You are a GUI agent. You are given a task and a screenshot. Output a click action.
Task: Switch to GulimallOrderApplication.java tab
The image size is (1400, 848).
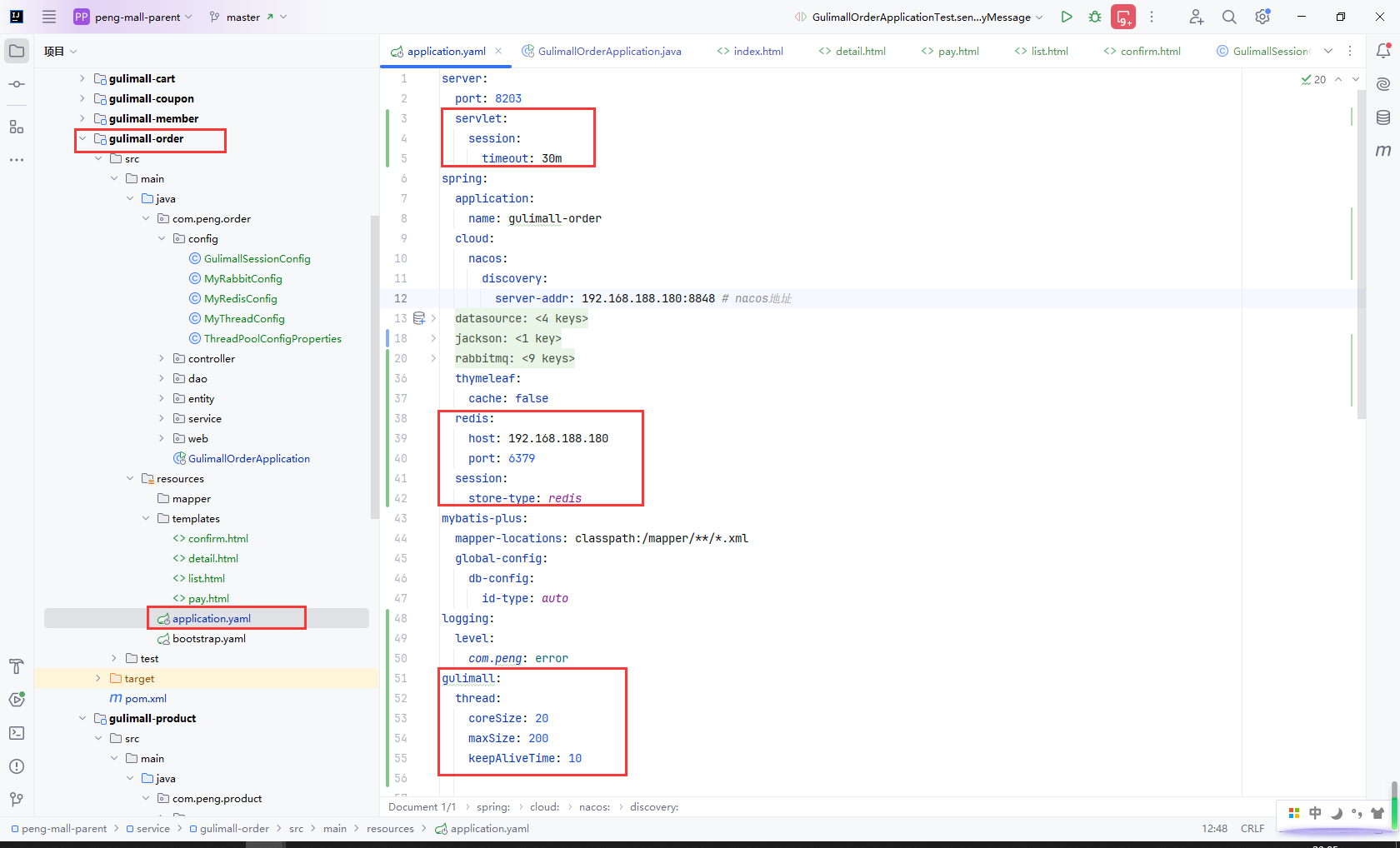(x=602, y=51)
